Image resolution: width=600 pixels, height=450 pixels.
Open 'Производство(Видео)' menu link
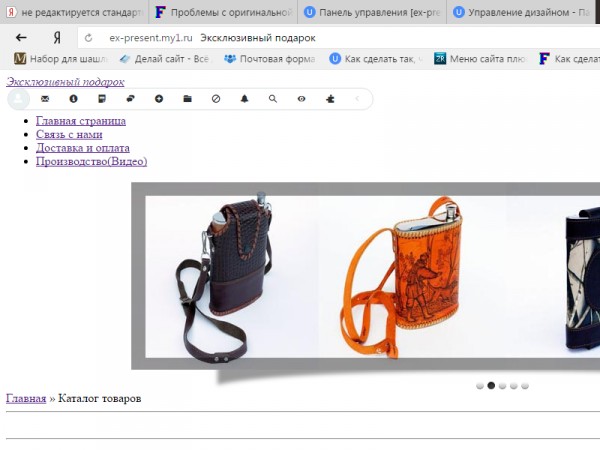pos(91,161)
